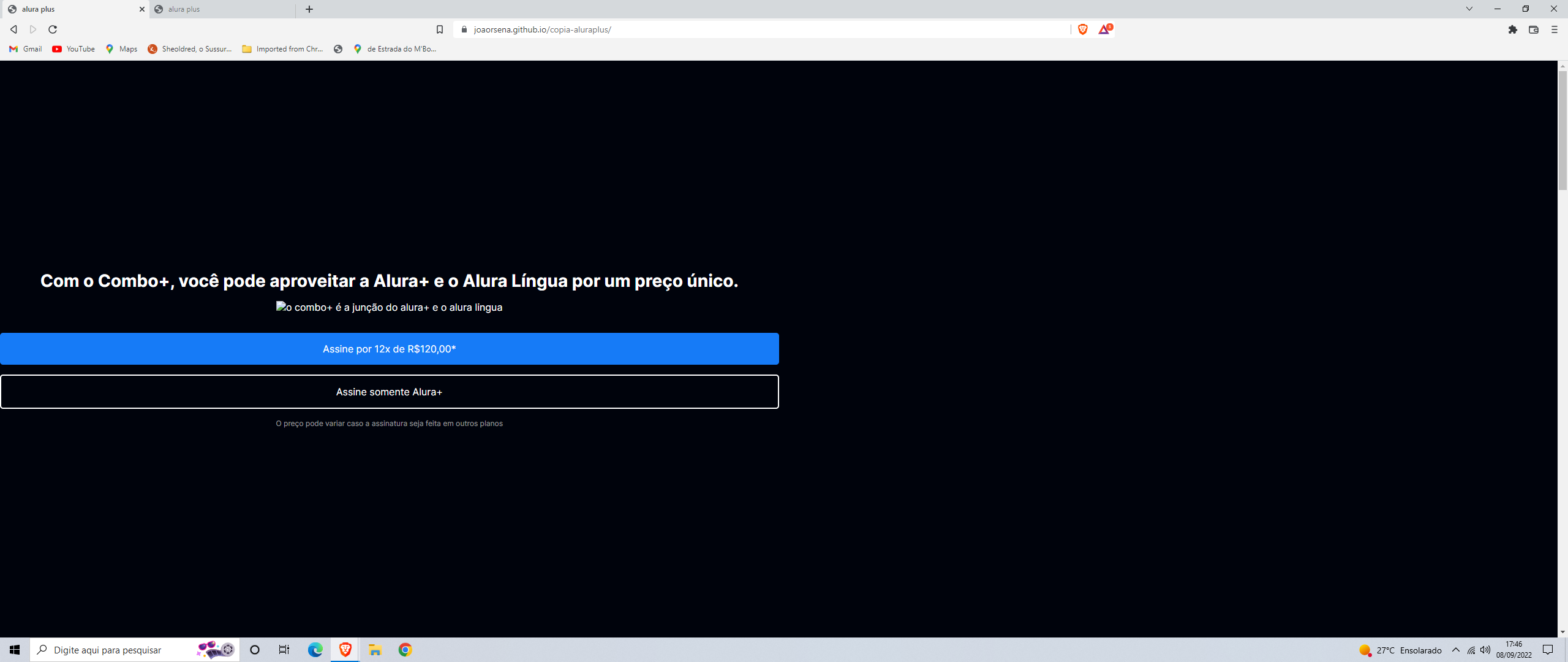1568x662 pixels.
Task: Select Brave browser on the taskbar
Action: (345, 650)
